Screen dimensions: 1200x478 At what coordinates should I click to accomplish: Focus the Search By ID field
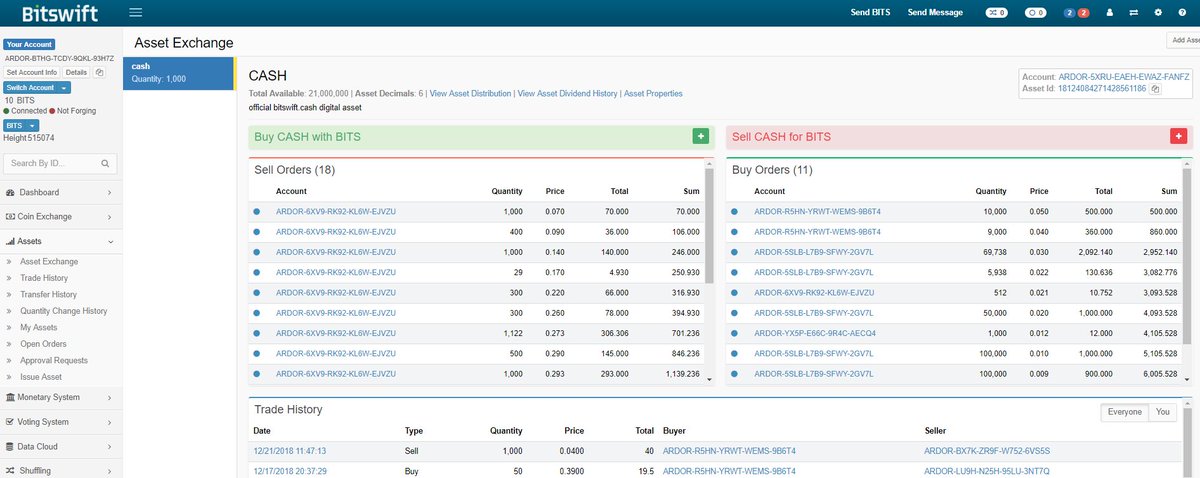click(60, 162)
